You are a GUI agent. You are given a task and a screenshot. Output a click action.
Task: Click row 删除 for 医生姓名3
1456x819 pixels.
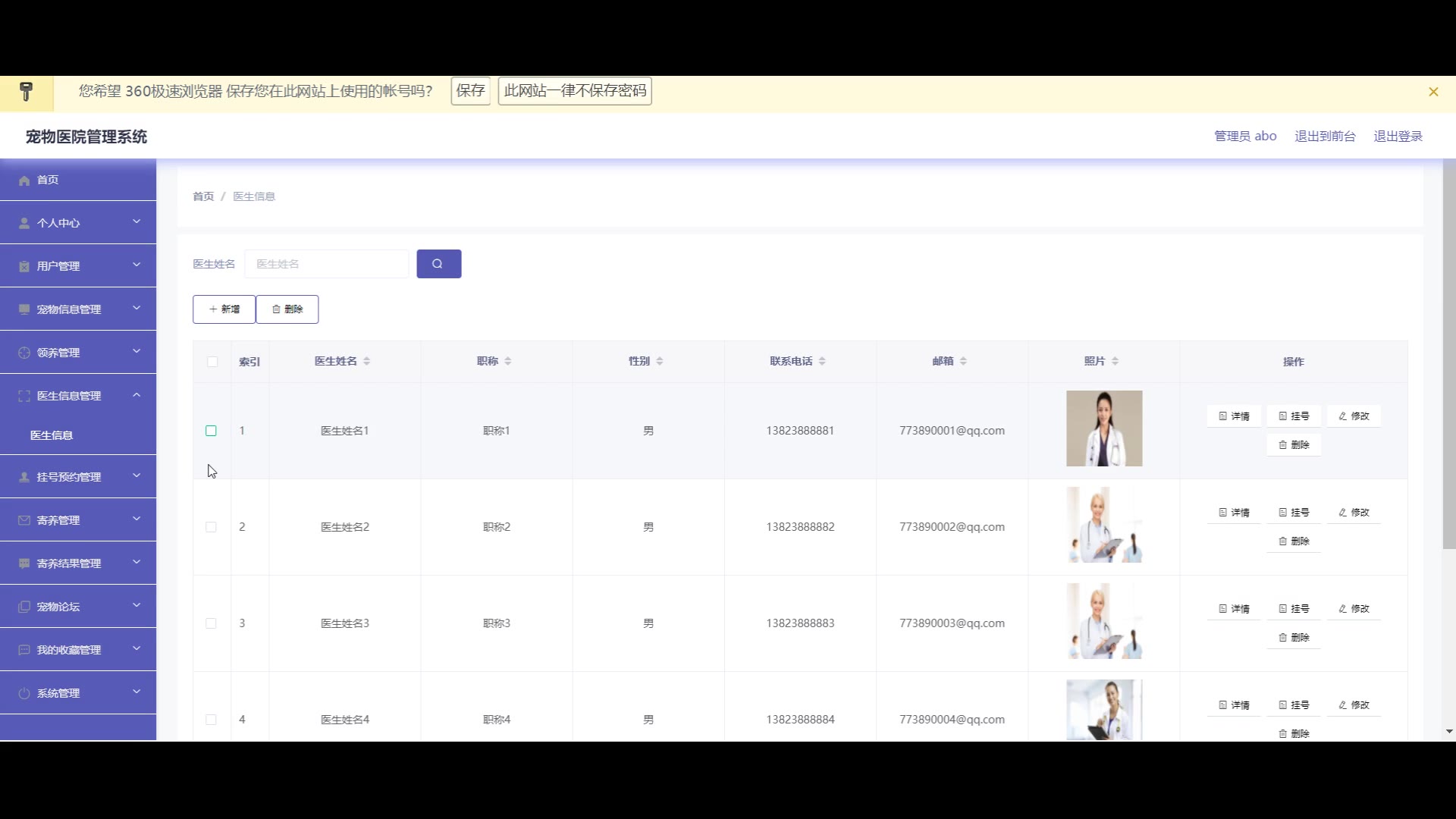pyautogui.click(x=1294, y=638)
